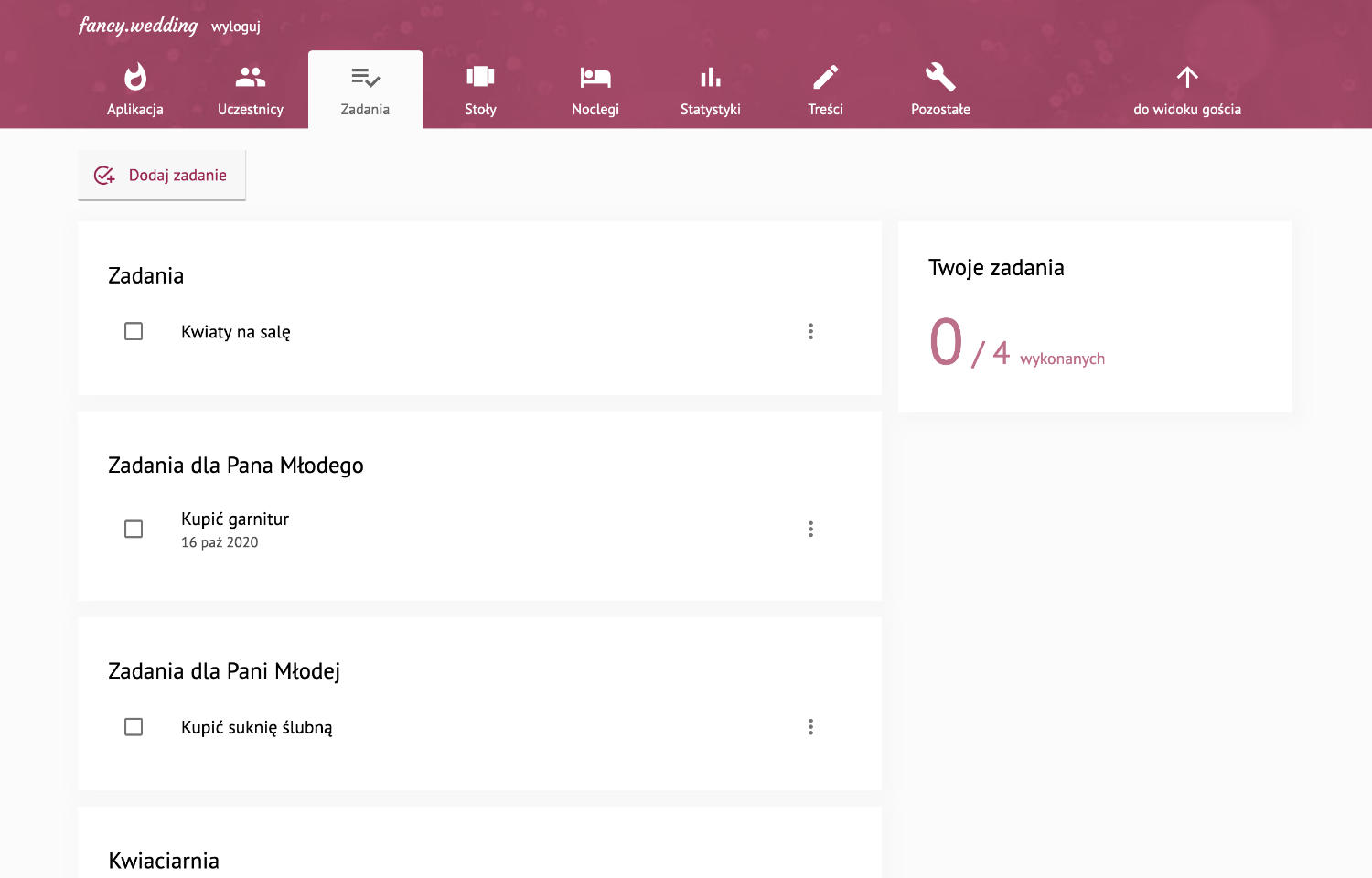The height and width of the screenshot is (878, 1372).
Task: Tick the Kupić suknię ślubną checkbox
Action: click(134, 726)
